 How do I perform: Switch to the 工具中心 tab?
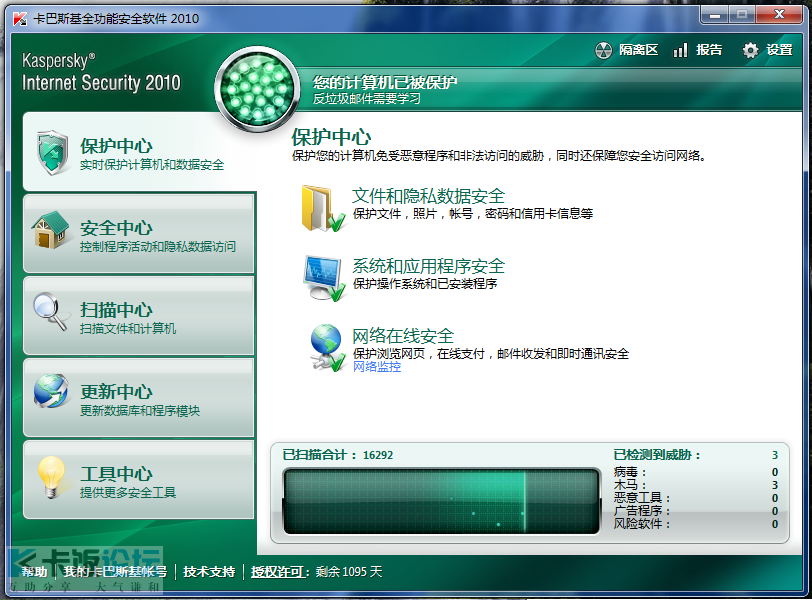[x=139, y=479]
